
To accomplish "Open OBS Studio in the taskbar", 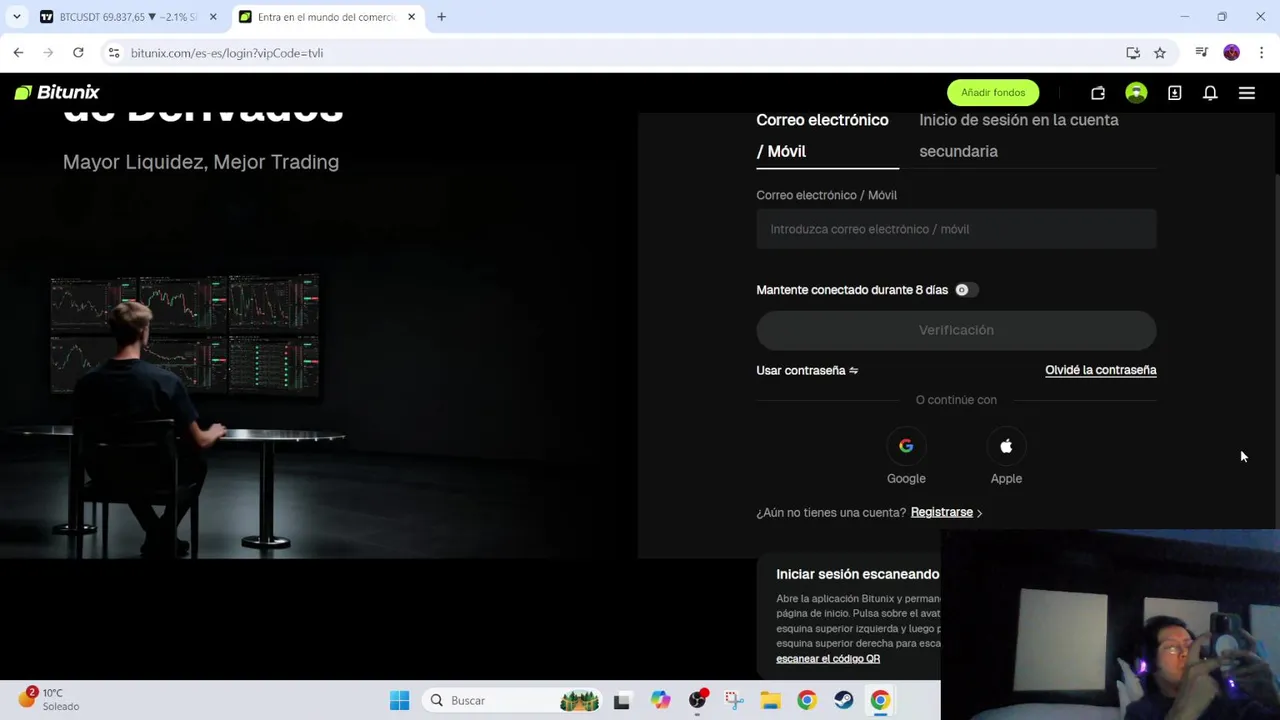I will coord(697,701).
